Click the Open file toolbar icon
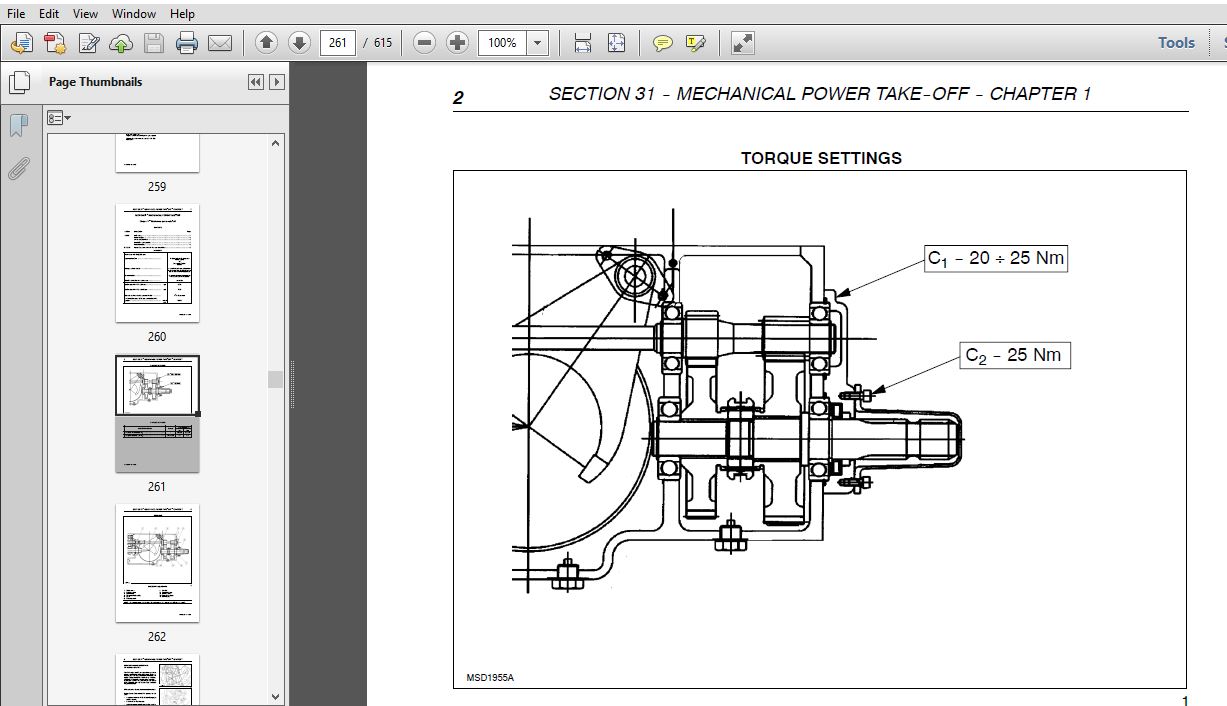Viewport: 1227px width, 706px height. point(22,43)
